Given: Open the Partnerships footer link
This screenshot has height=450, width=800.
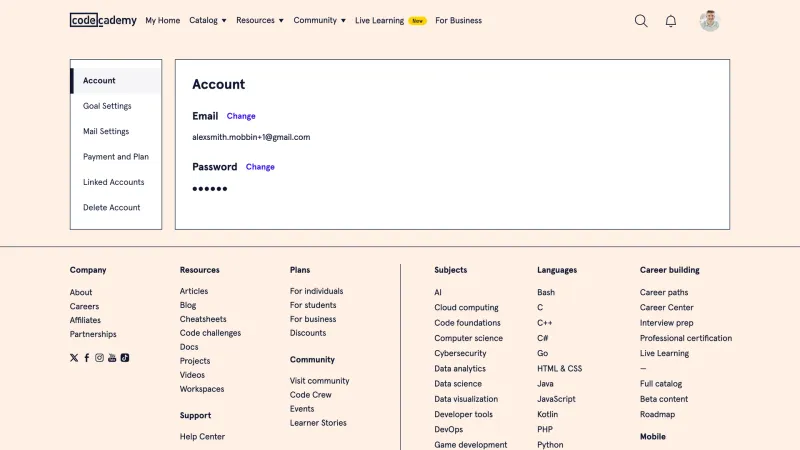Looking at the screenshot, I should (93, 334).
